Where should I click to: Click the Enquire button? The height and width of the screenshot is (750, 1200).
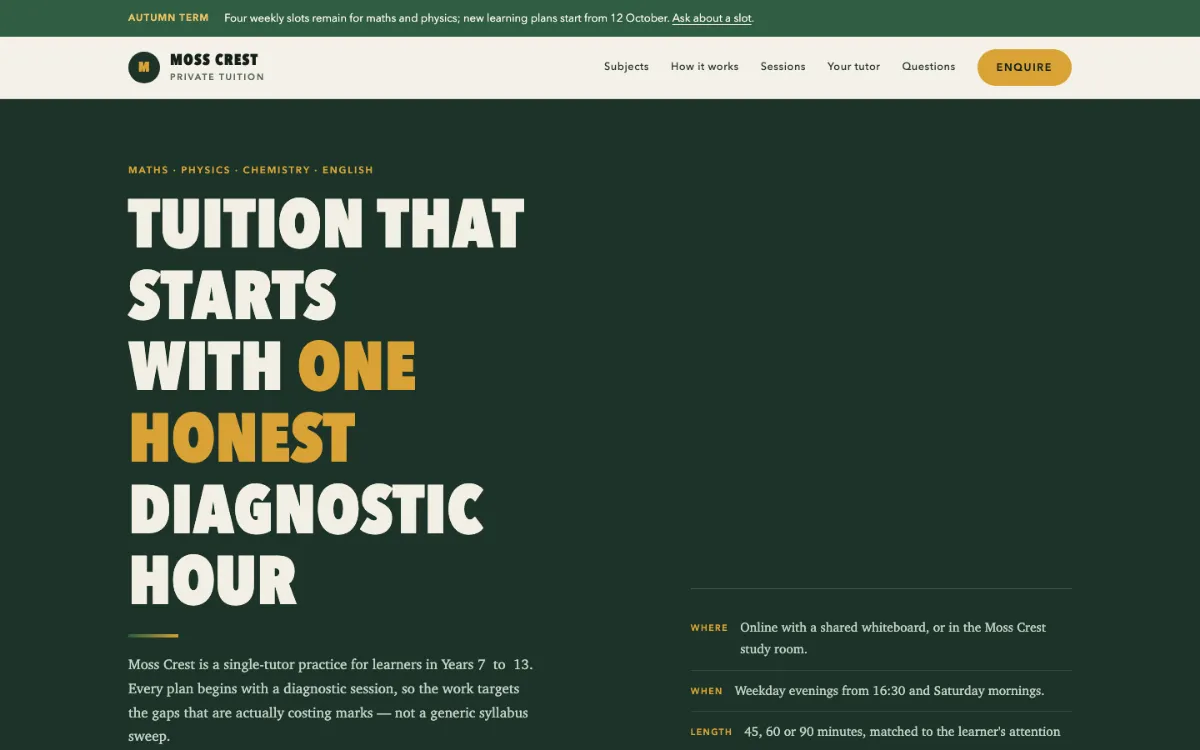coord(1024,67)
